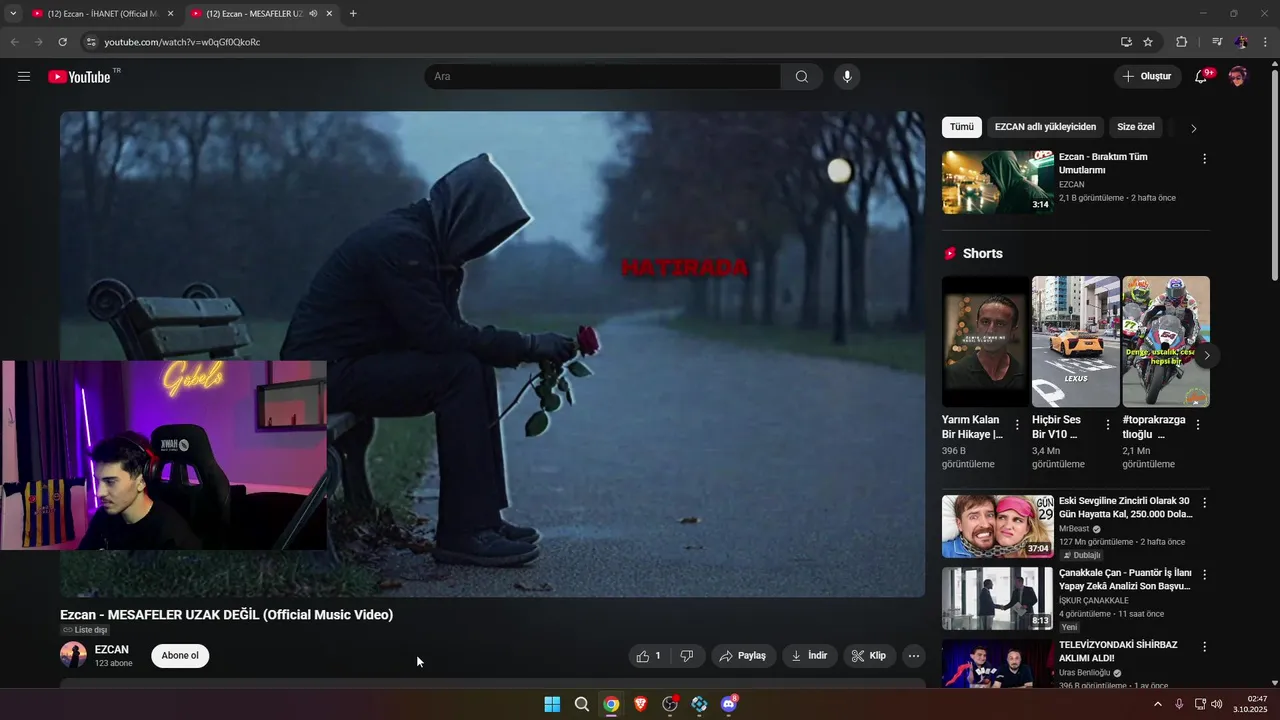Show next Shorts with the arrow

tap(1207, 355)
